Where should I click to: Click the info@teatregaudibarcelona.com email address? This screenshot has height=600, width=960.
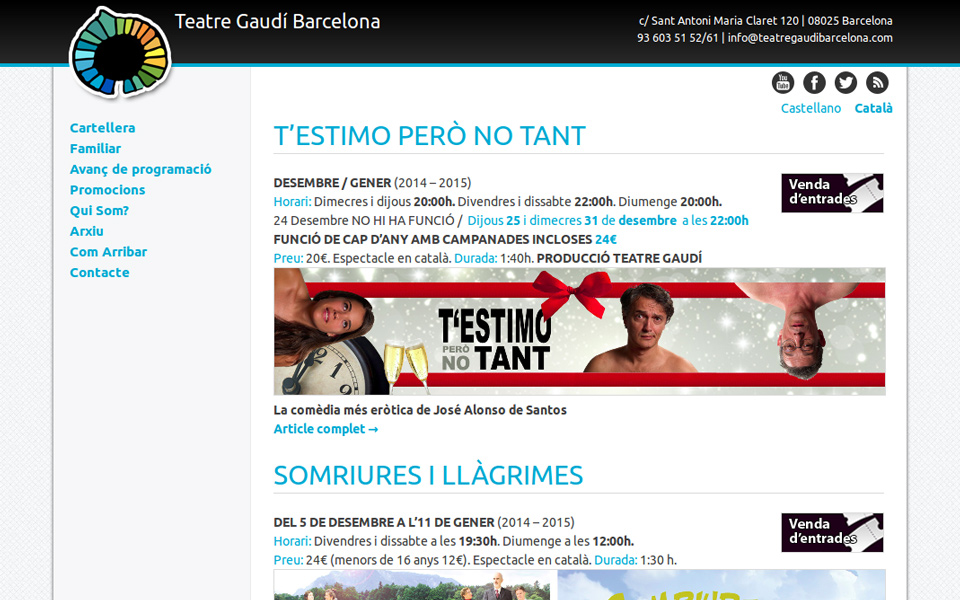pyautogui.click(x=810, y=38)
